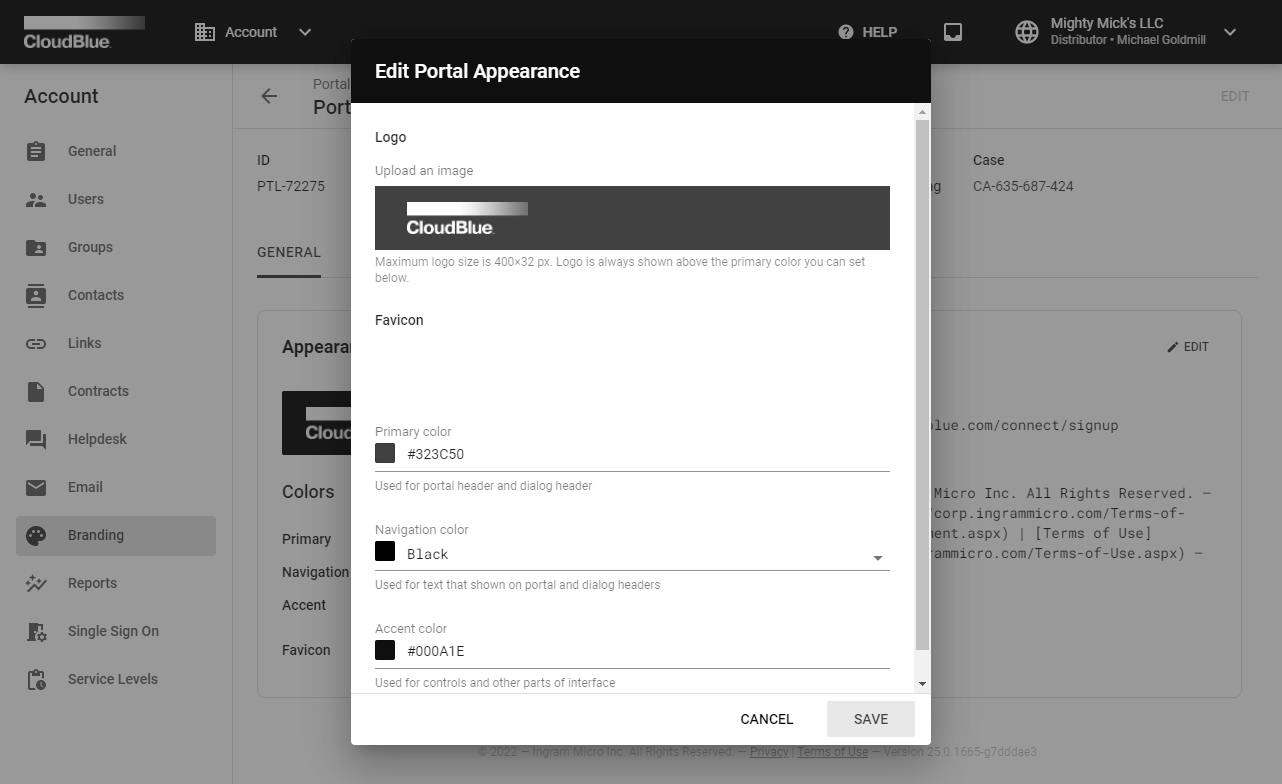Viewport: 1282px width, 784px height.
Task: Click the Links chain icon
Action: (x=36, y=343)
